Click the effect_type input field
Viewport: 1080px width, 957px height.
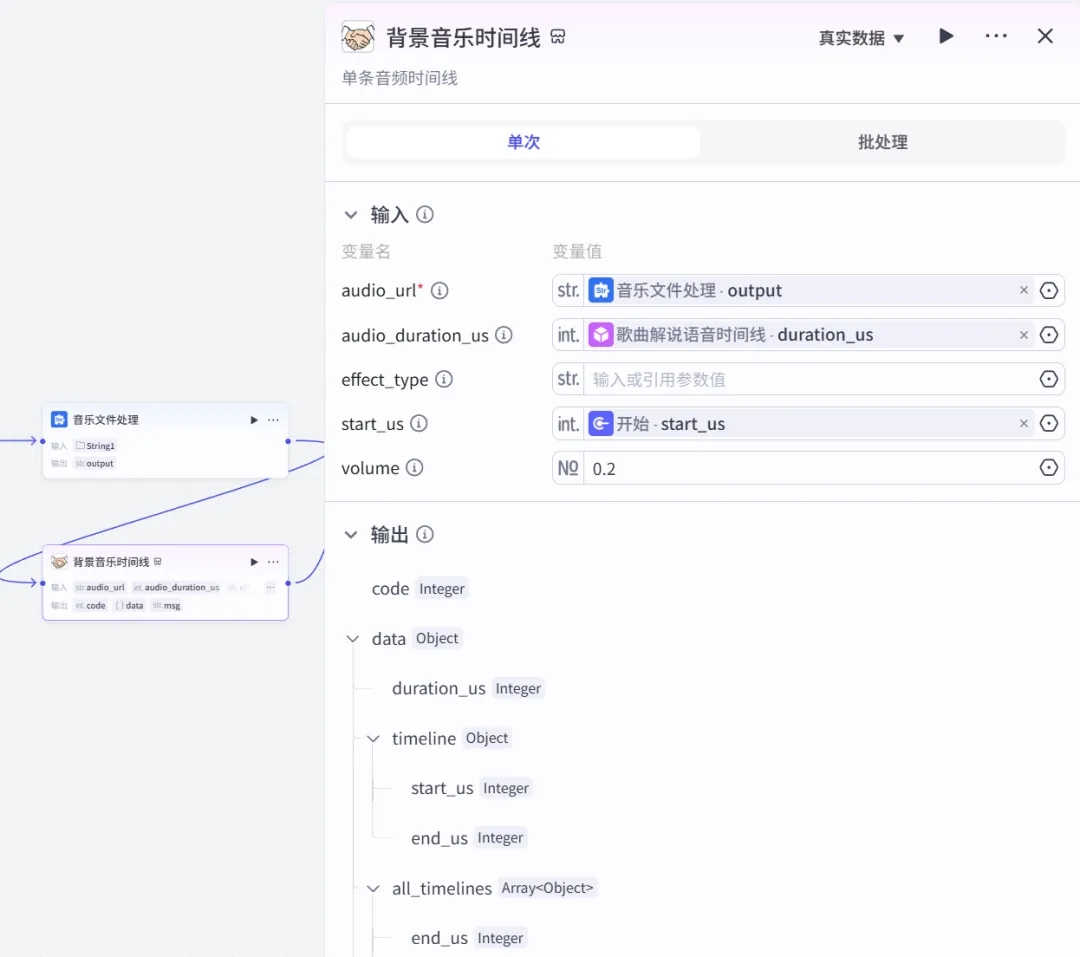click(809, 379)
